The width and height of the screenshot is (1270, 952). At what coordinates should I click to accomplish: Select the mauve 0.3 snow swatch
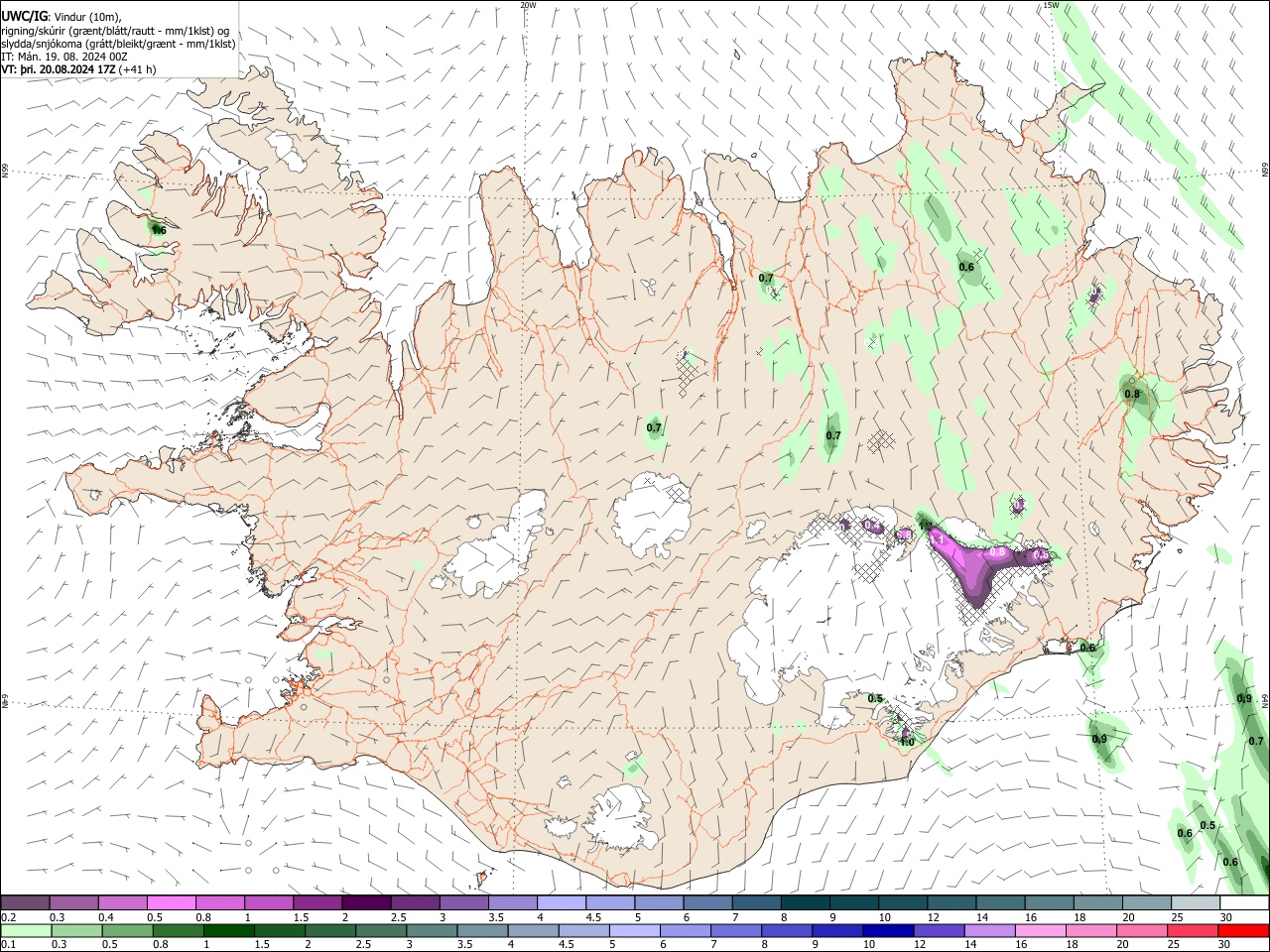(74, 903)
